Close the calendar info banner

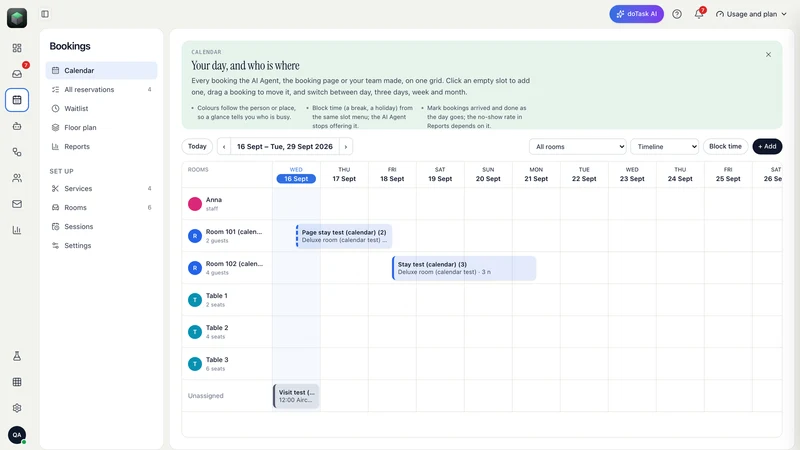(x=768, y=55)
